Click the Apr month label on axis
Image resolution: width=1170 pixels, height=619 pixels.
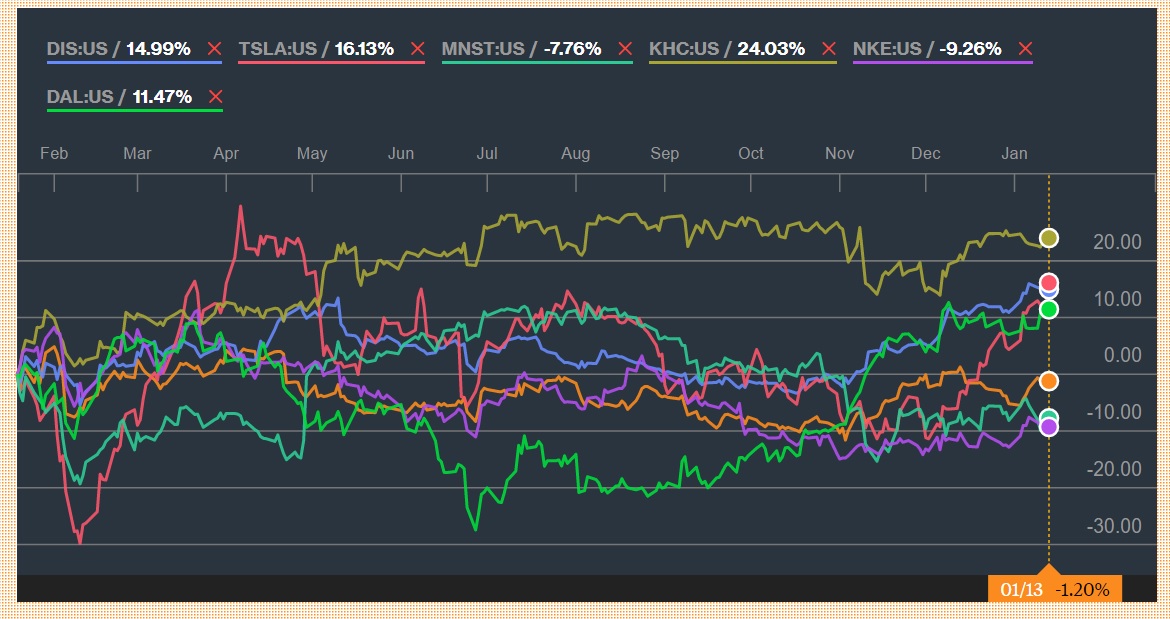[226, 154]
